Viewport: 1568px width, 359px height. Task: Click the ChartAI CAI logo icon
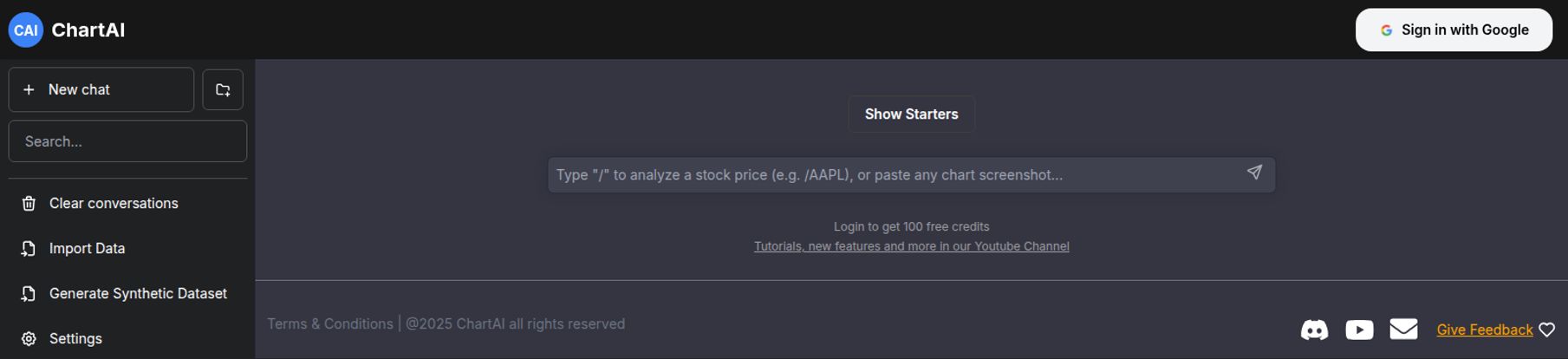point(26,30)
